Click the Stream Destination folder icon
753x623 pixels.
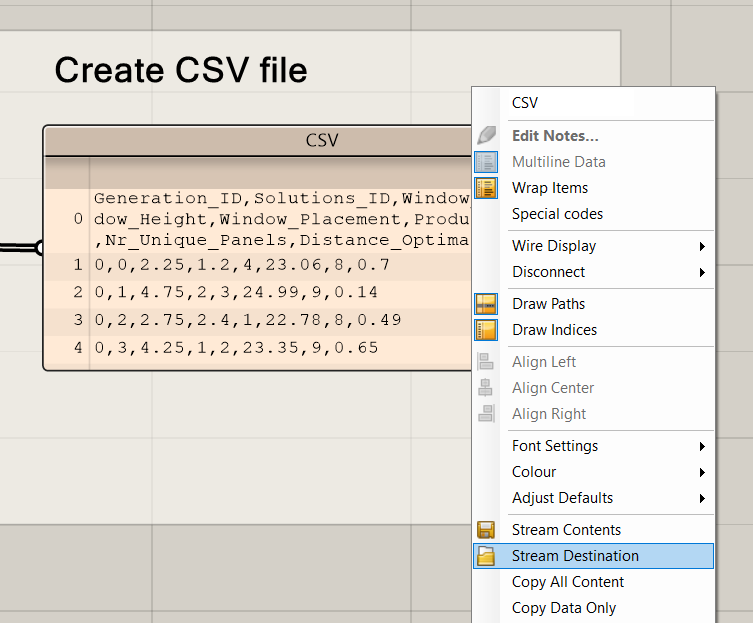pyautogui.click(x=486, y=556)
